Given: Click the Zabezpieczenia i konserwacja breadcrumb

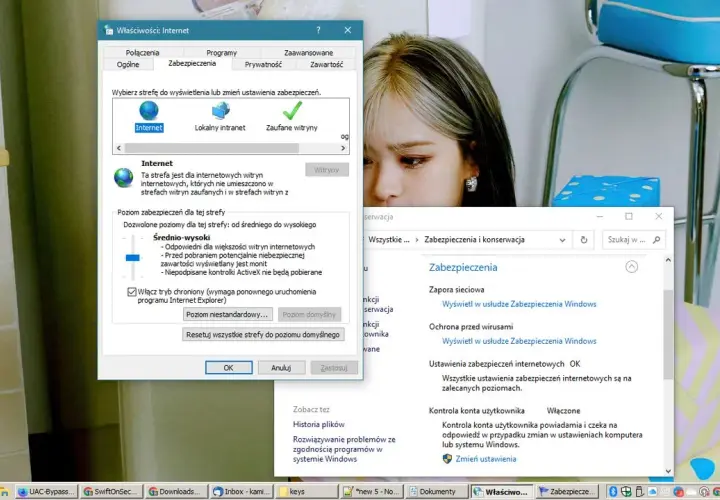Looking at the screenshot, I should (474, 240).
